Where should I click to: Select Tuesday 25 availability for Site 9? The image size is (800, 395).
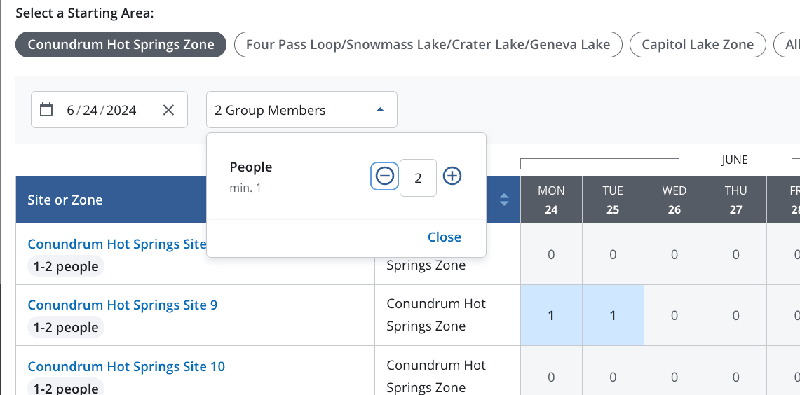click(x=613, y=315)
